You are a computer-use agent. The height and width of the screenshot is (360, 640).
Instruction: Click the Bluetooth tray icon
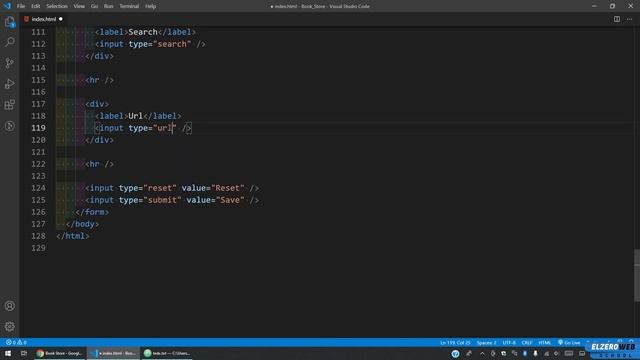point(525,353)
